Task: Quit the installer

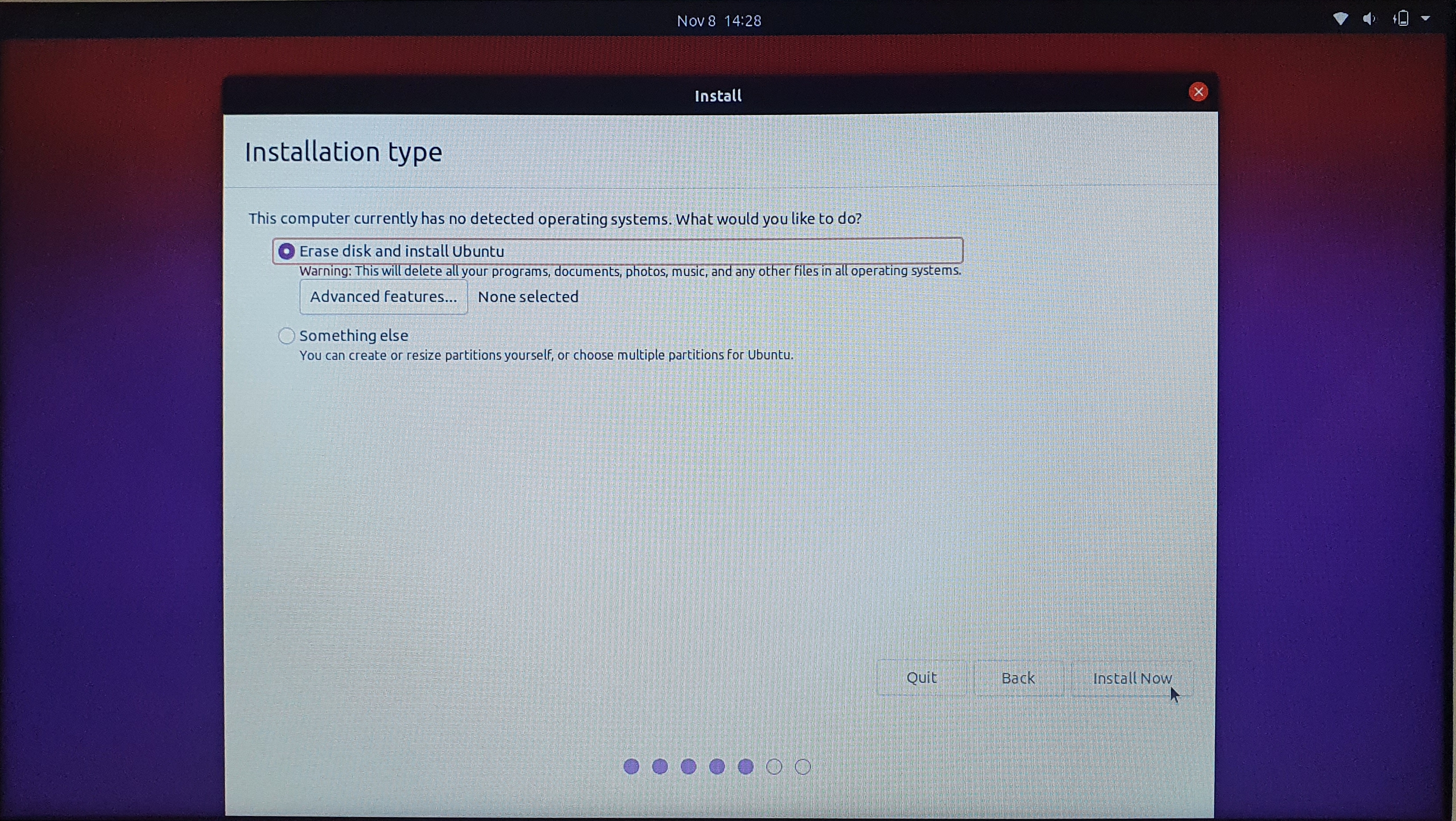Action: (x=921, y=678)
